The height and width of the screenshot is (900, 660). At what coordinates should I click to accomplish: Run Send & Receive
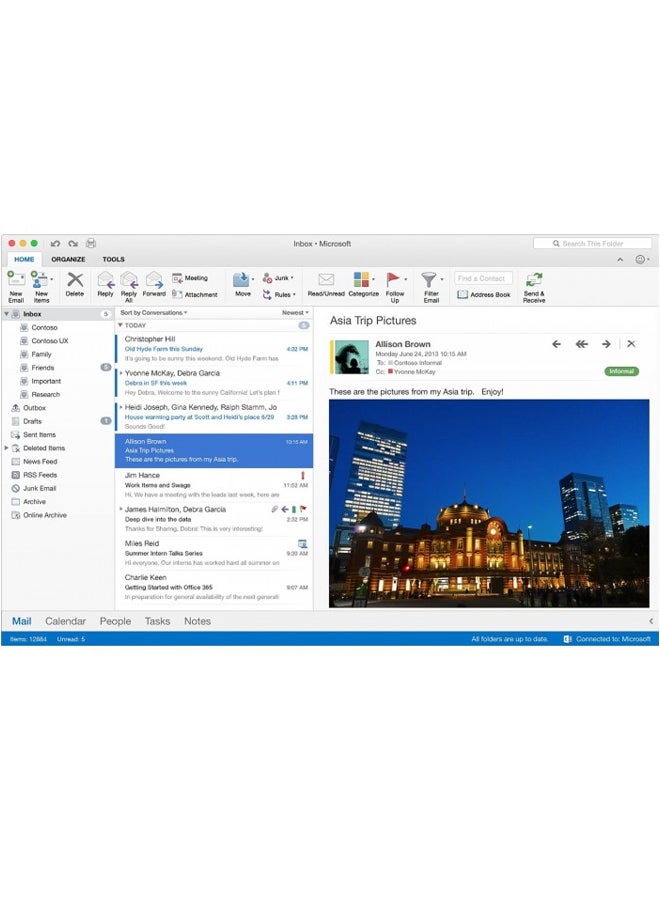click(x=534, y=287)
